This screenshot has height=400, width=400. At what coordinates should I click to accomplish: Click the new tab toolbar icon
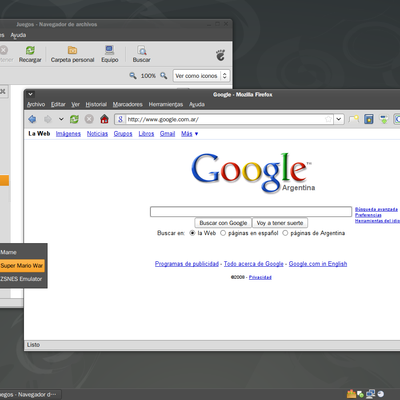tap(354, 119)
